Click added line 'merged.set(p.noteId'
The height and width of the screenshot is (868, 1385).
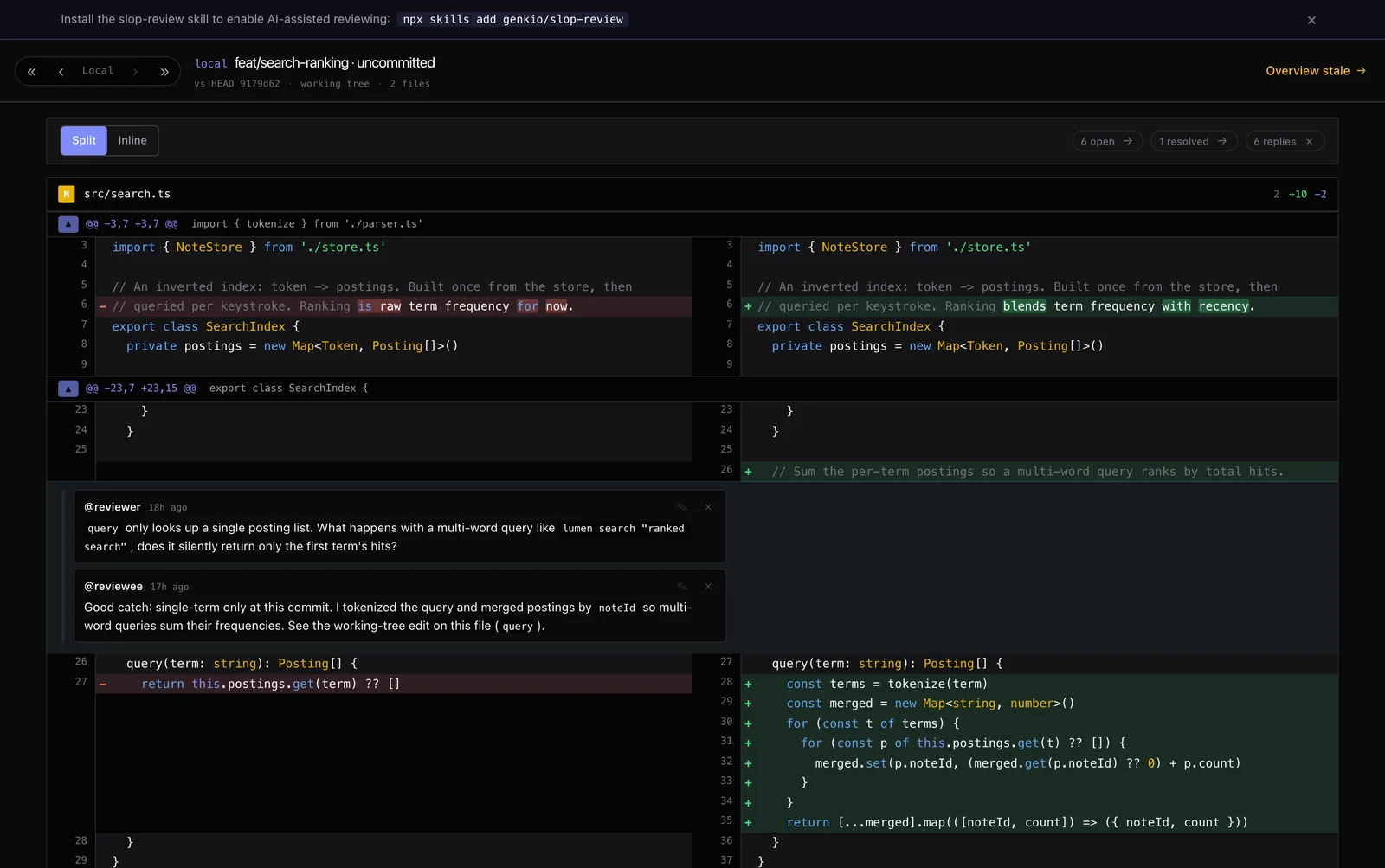1040,763
